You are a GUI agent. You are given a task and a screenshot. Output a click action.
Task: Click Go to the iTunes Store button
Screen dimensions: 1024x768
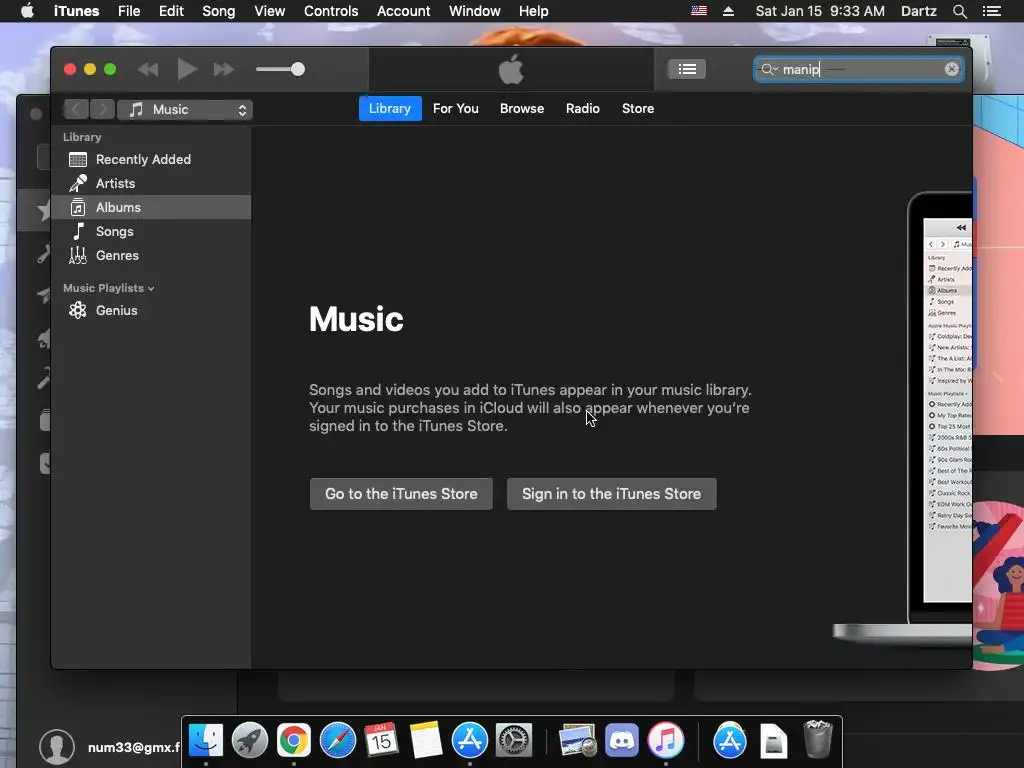point(401,494)
